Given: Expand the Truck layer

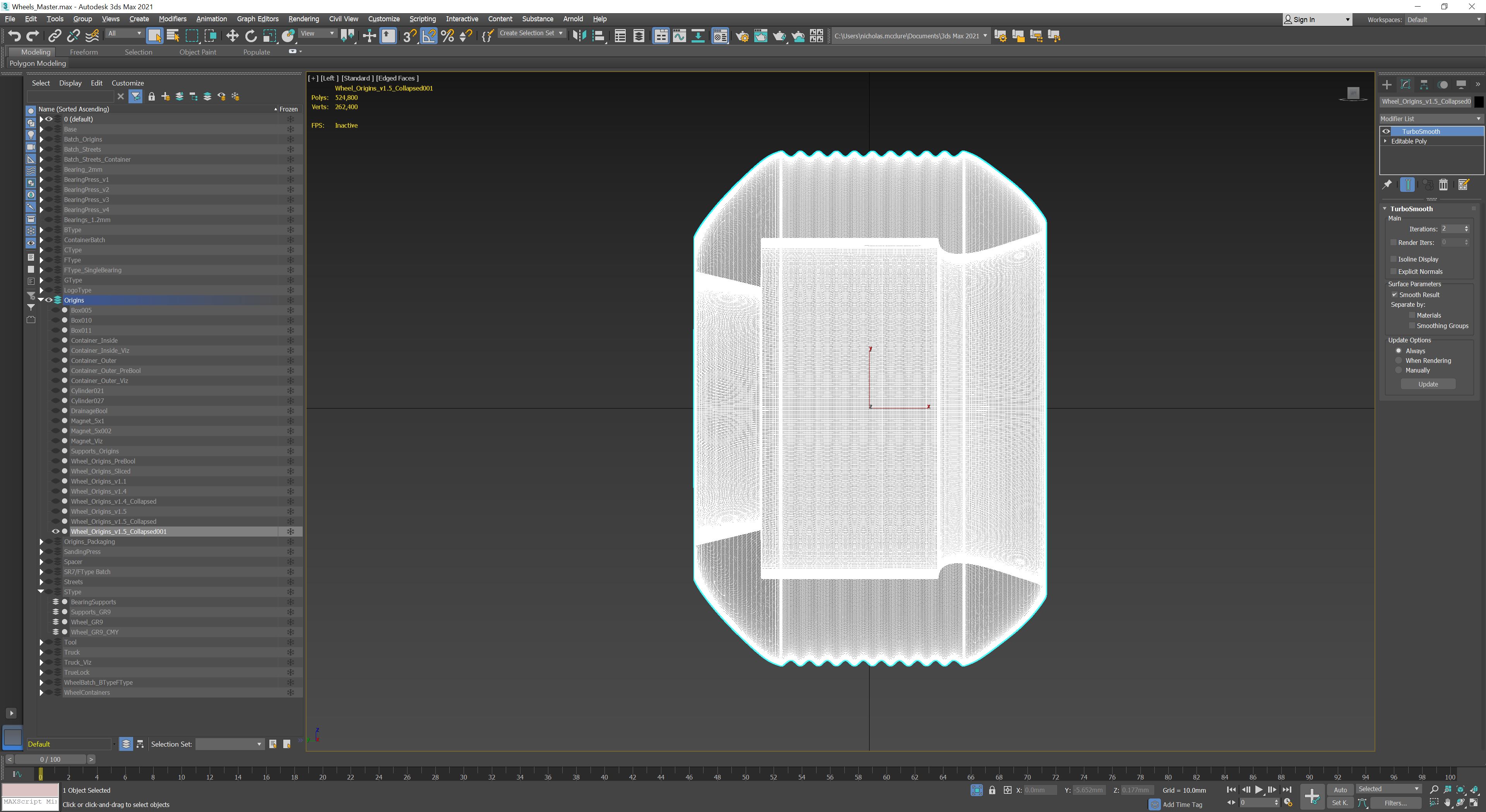Looking at the screenshot, I should [x=41, y=652].
